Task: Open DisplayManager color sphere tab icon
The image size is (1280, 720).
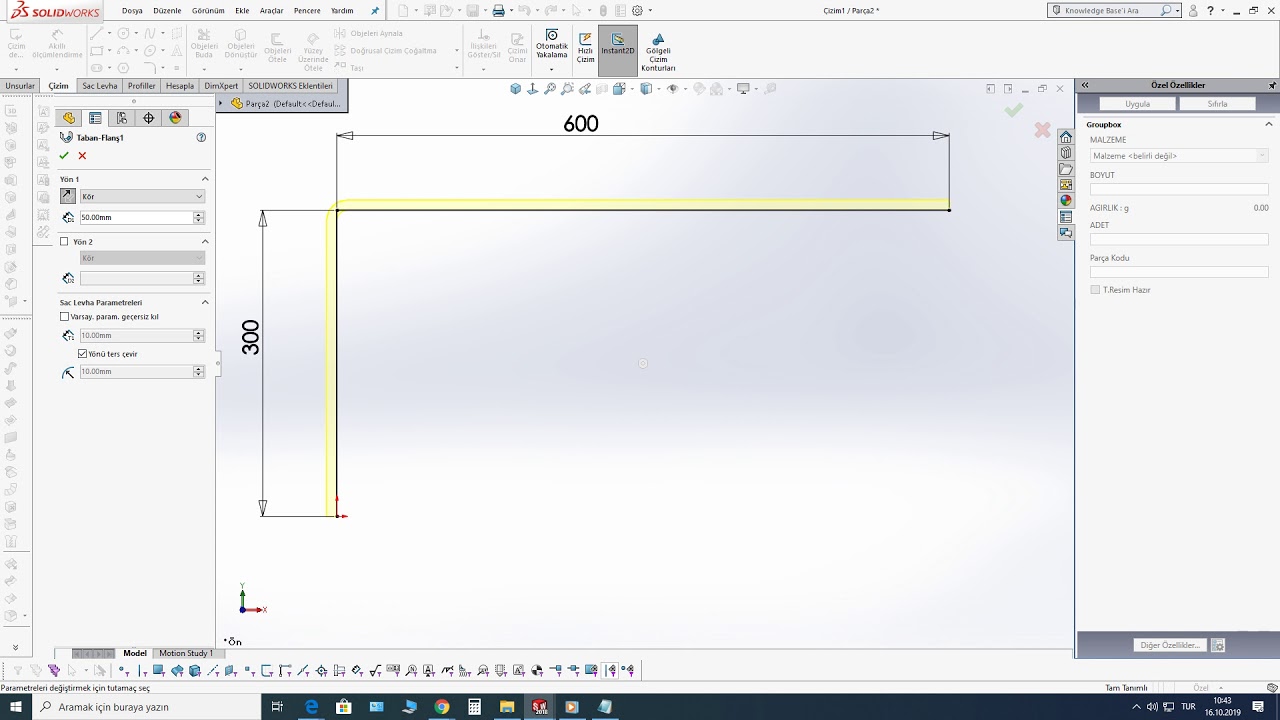Action: click(176, 118)
